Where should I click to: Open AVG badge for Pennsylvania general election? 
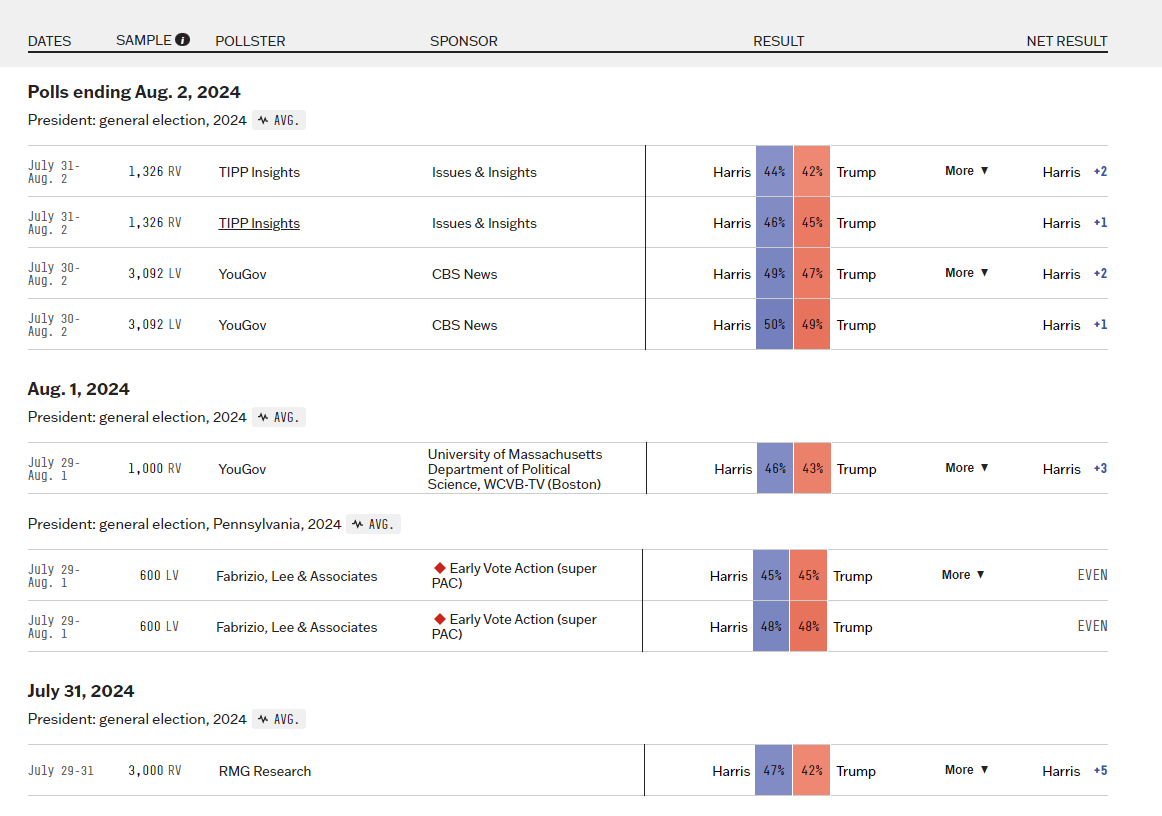pos(374,524)
